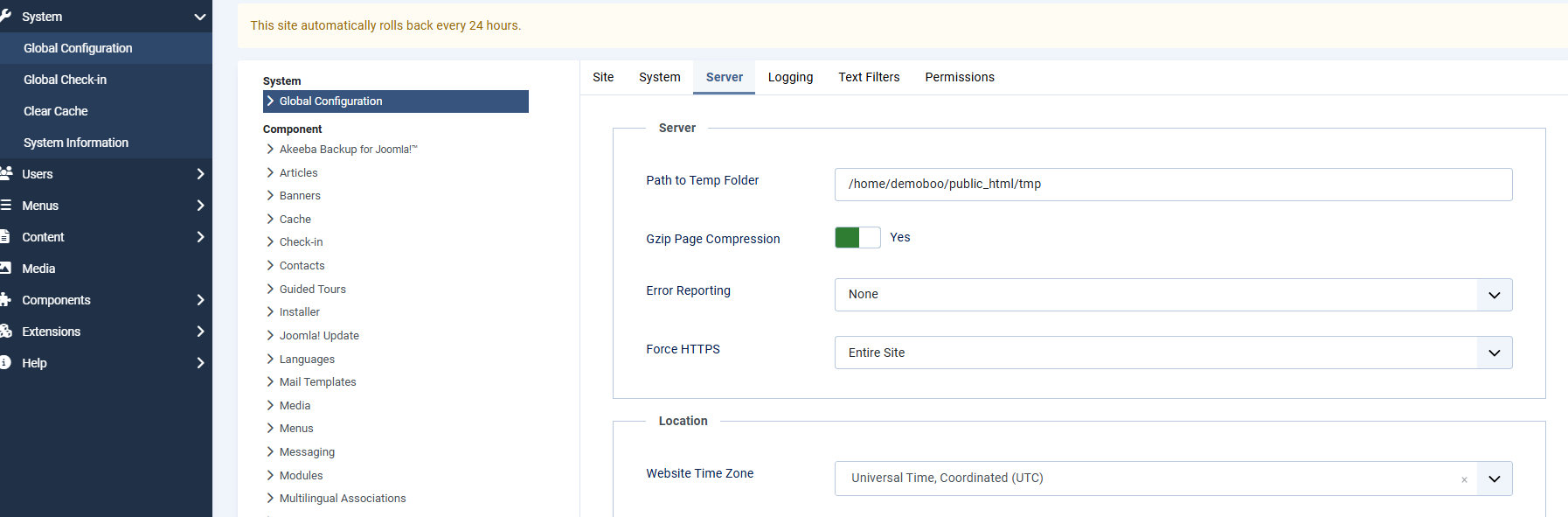Click the Help info icon in sidebar
This screenshot has width=1568, height=517.
pos(5,362)
